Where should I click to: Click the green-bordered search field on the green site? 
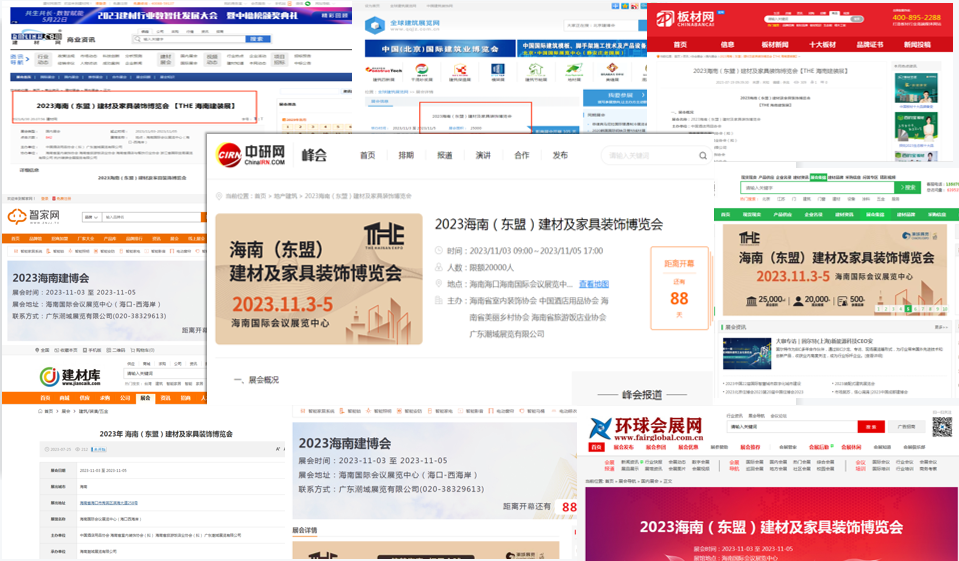(817, 187)
